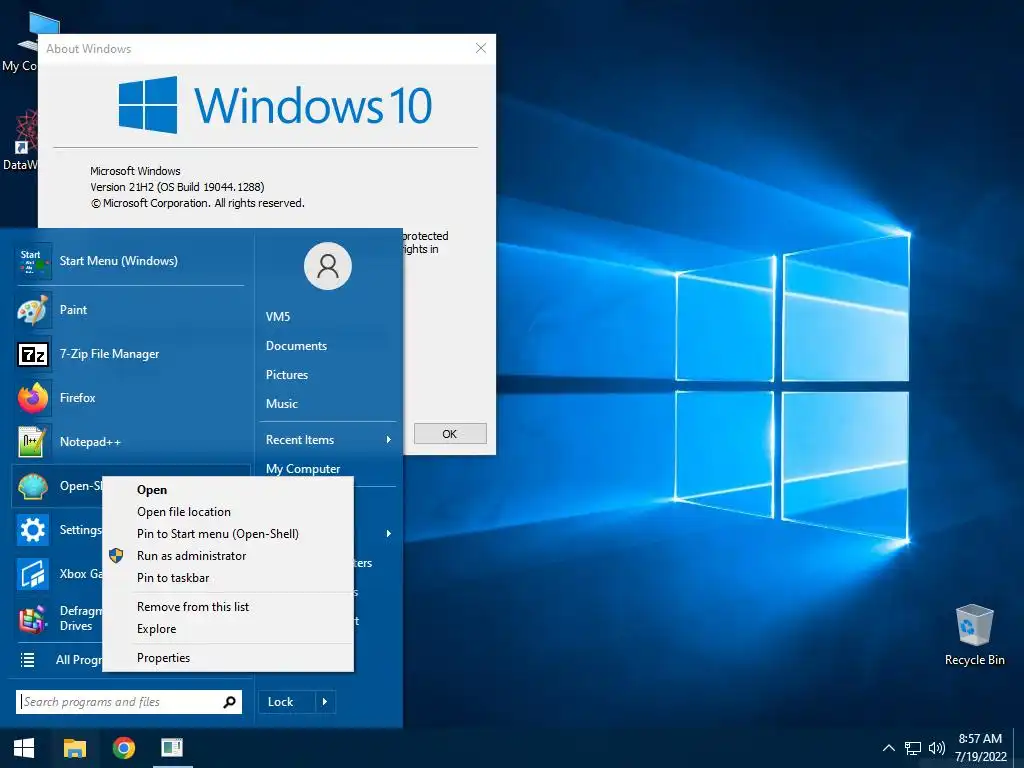1024x768 pixels.
Task: Open the VM5 user folder link
Action: 278,317
